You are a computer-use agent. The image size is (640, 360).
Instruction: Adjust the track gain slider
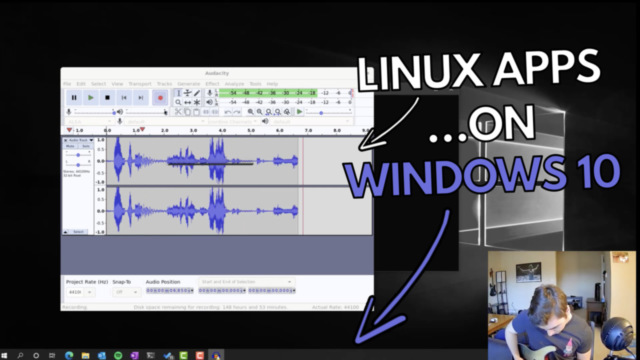pos(78,155)
